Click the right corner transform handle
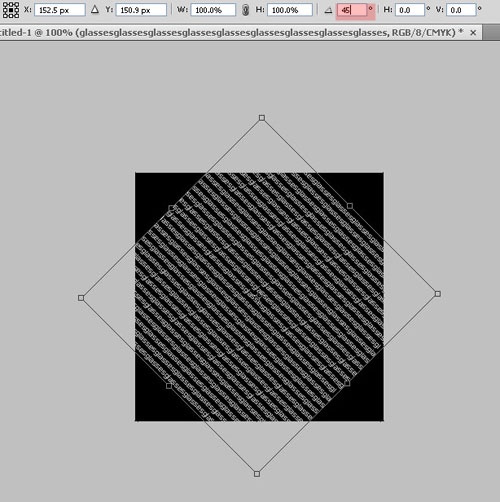Screen dimensions: 500x502 [x=438, y=294]
